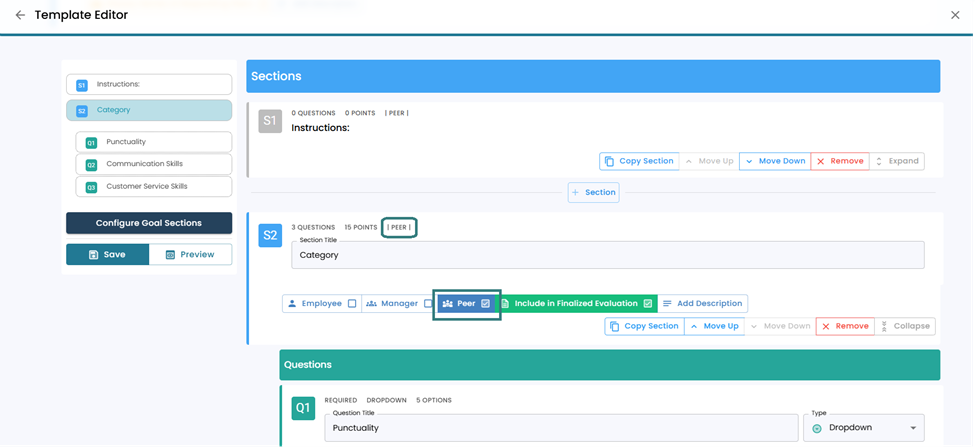Viewport: 975px width, 448px height.
Task: Click Configure Goal Sections button
Action: [x=149, y=223]
